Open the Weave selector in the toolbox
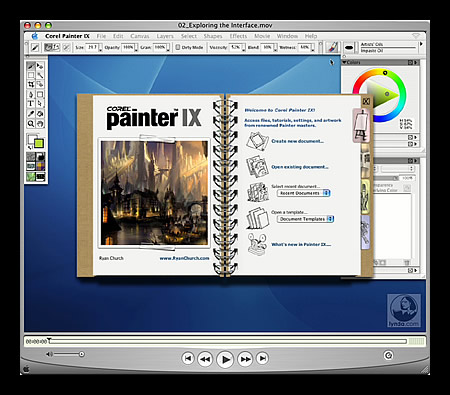 click(x=40, y=166)
